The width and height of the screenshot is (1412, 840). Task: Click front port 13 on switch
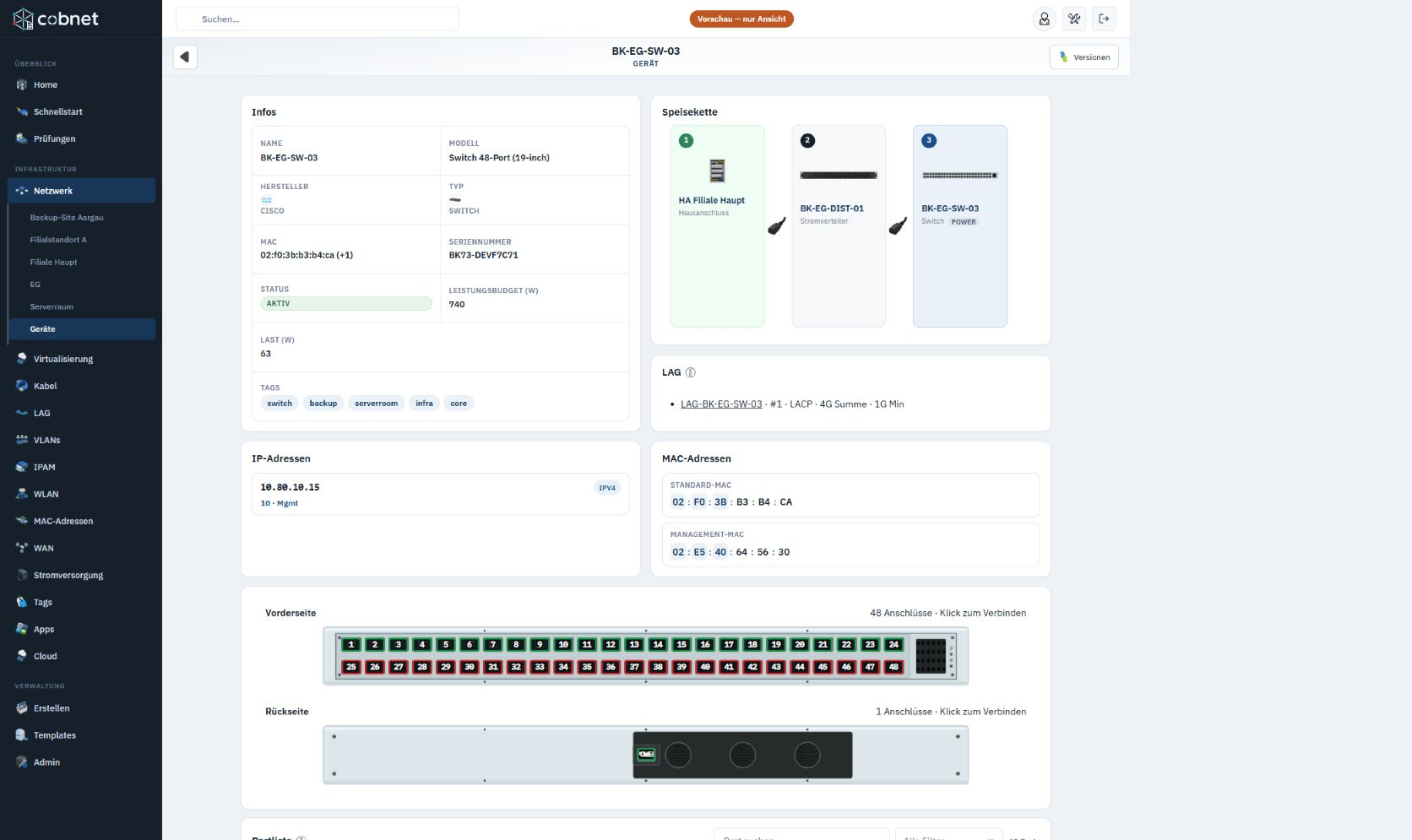[x=634, y=644]
